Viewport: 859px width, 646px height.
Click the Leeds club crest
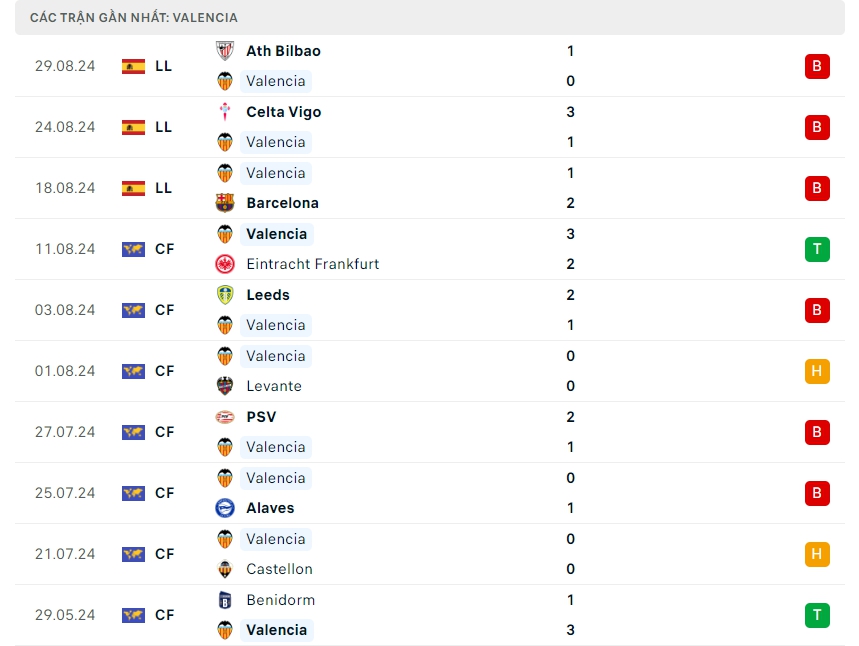coord(225,295)
